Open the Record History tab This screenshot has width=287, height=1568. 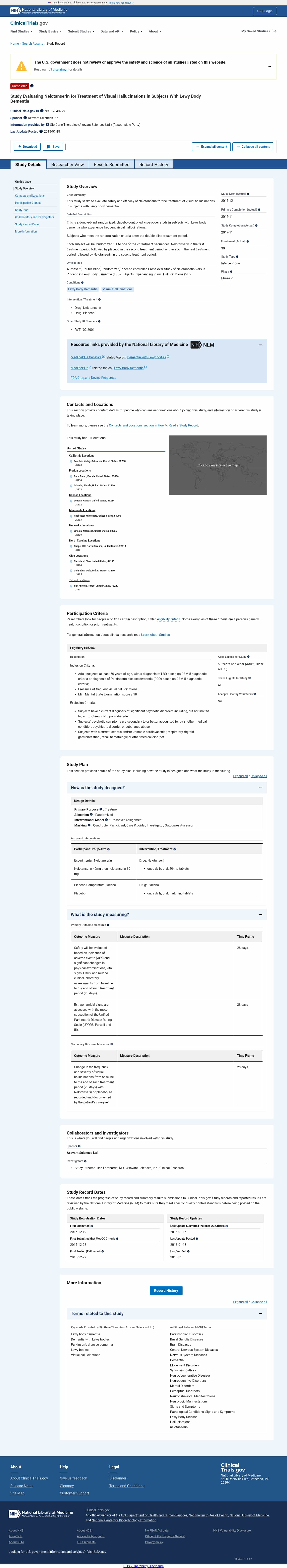click(x=154, y=164)
